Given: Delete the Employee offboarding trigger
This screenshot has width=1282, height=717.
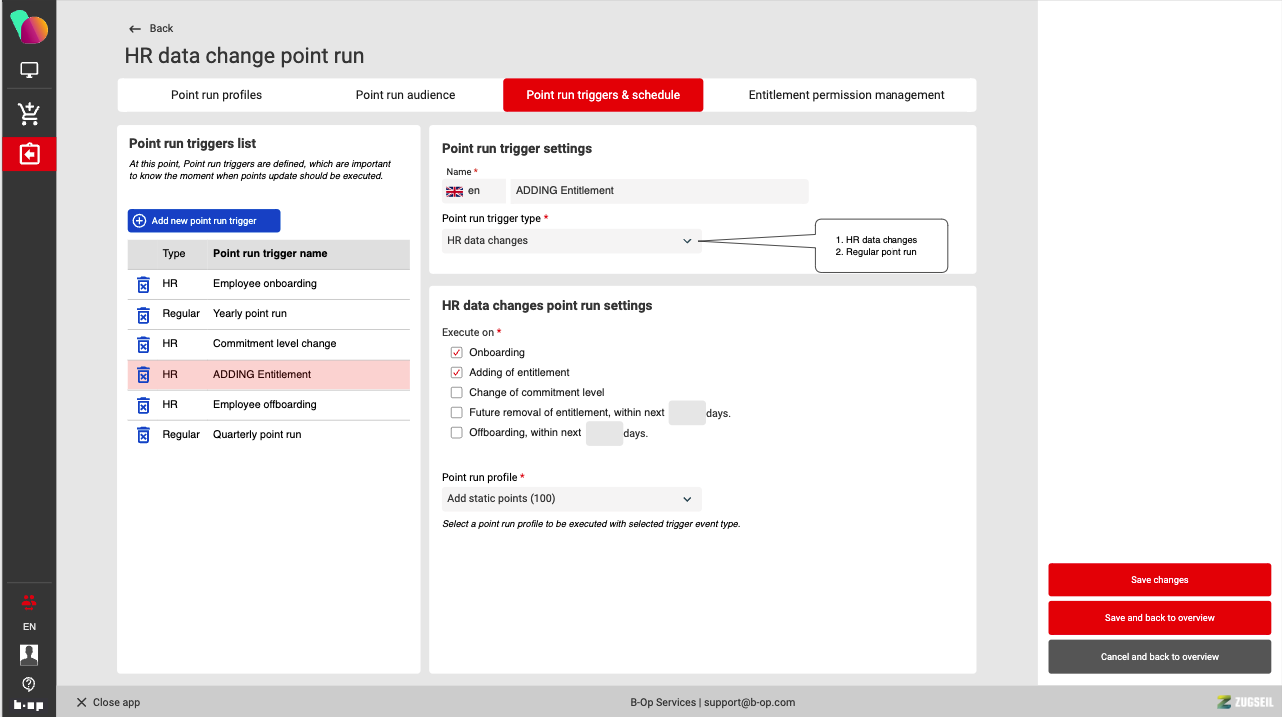Looking at the screenshot, I should point(143,405).
